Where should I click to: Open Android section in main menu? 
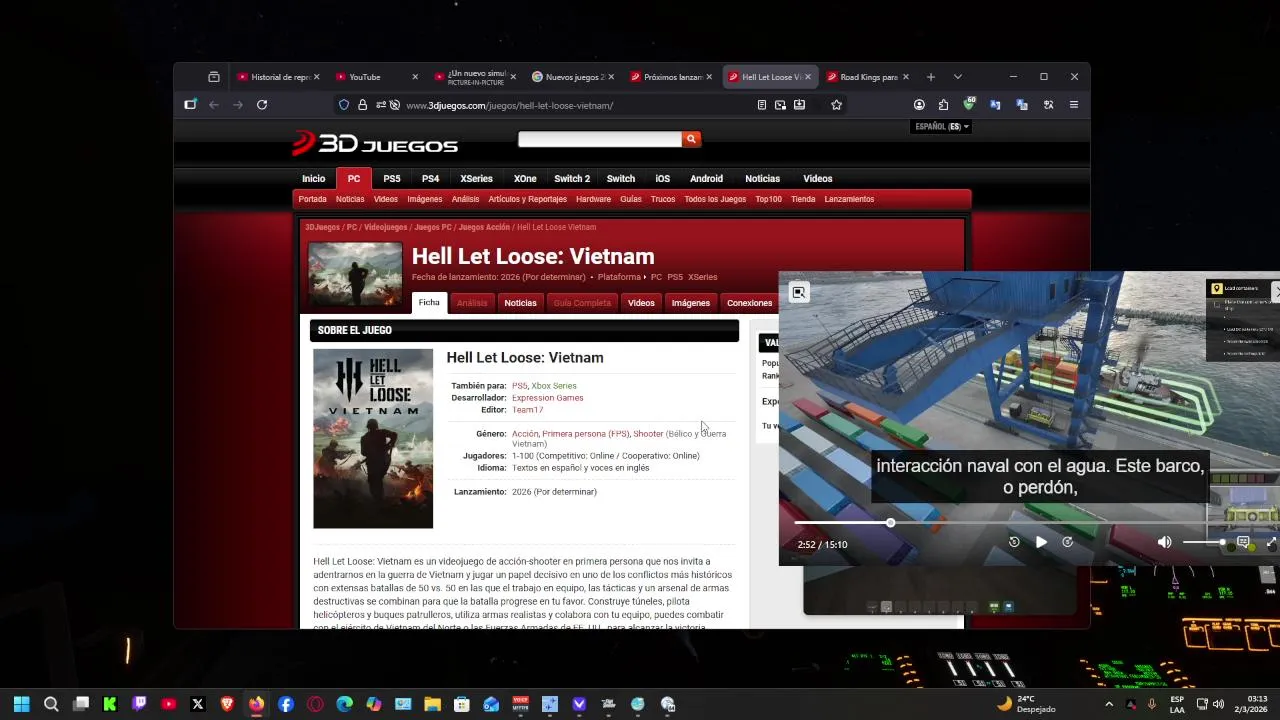click(x=706, y=178)
